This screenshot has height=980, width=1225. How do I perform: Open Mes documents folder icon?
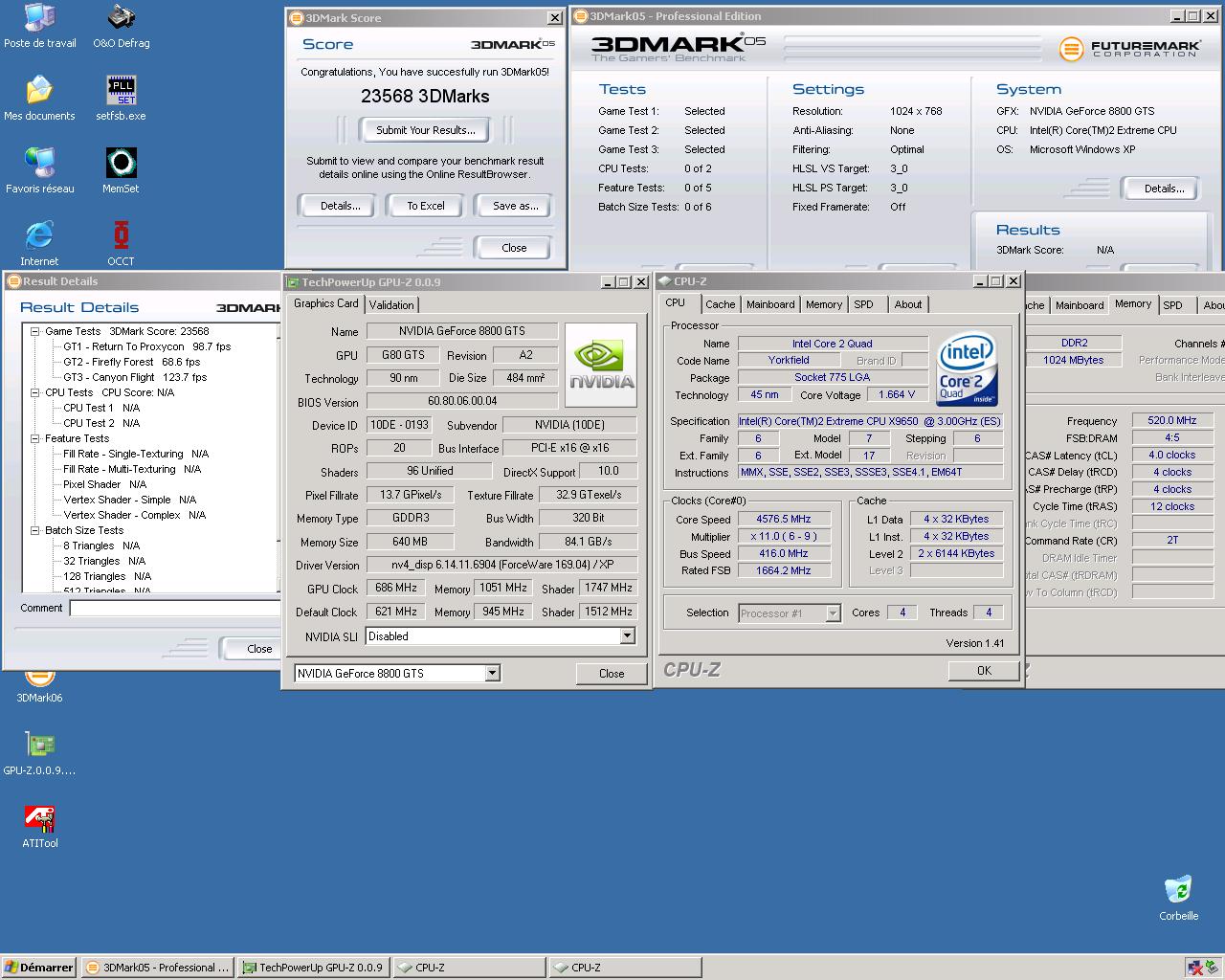click(x=39, y=99)
